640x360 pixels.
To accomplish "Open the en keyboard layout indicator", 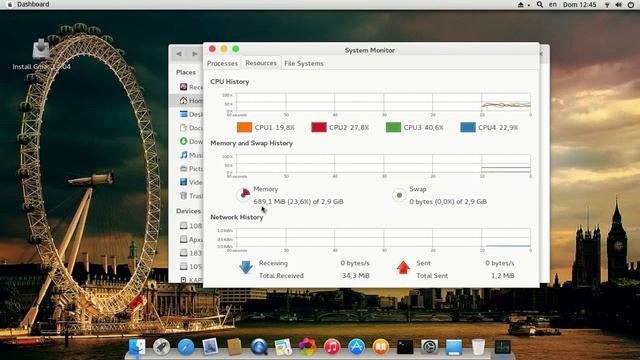I will [553, 4].
